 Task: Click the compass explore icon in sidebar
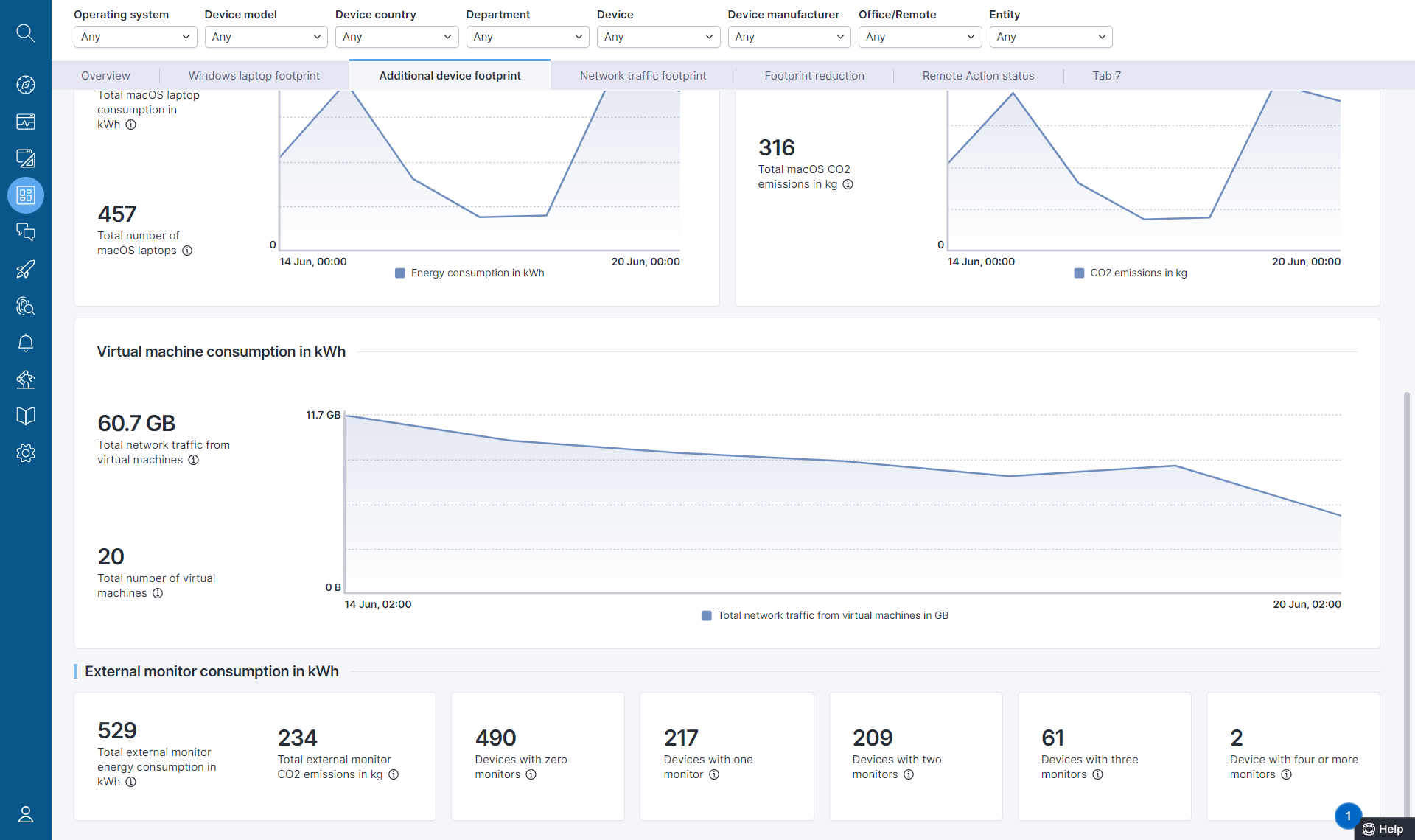tap(25, 85)
